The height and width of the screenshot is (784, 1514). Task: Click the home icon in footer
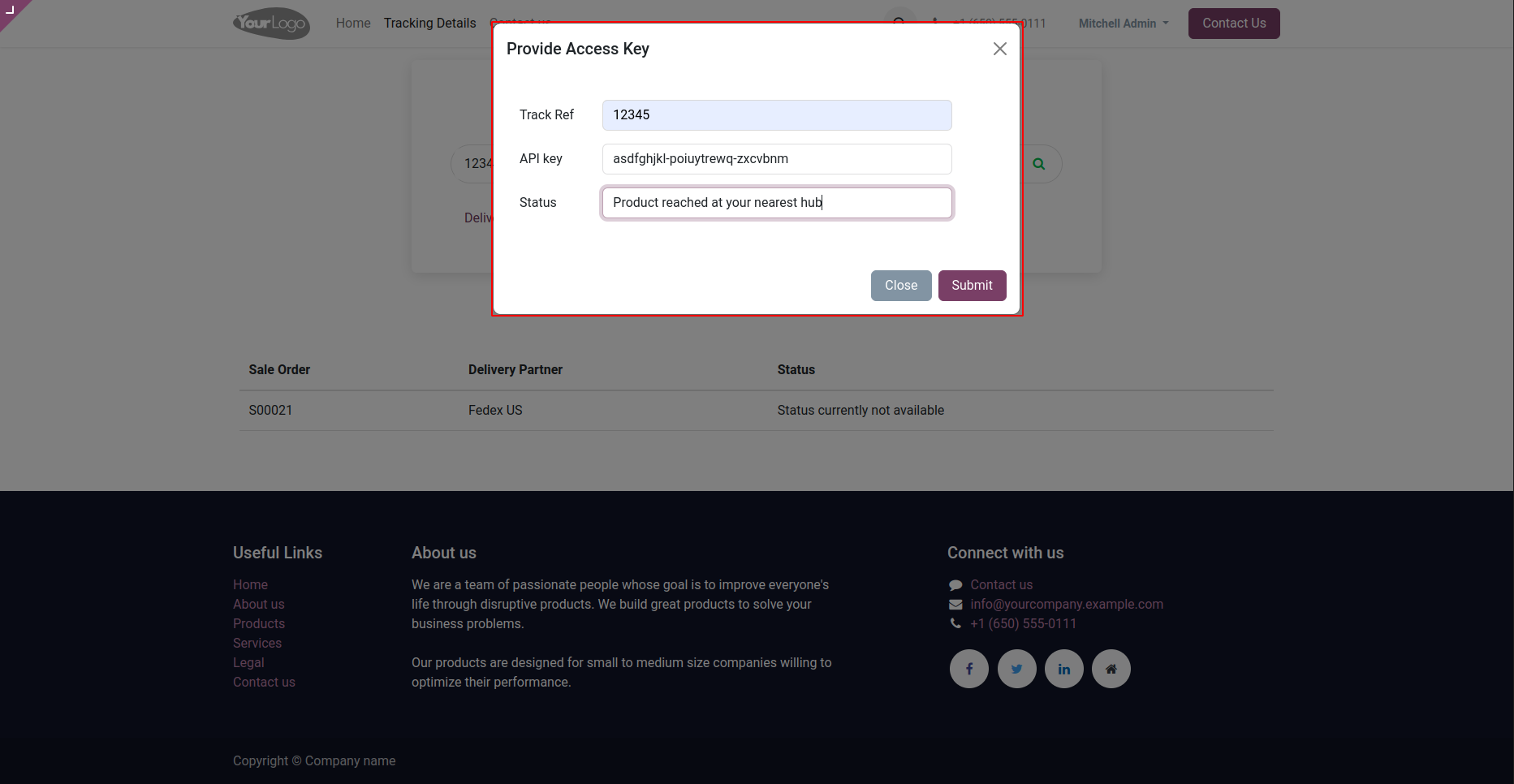click(1111, 669)
